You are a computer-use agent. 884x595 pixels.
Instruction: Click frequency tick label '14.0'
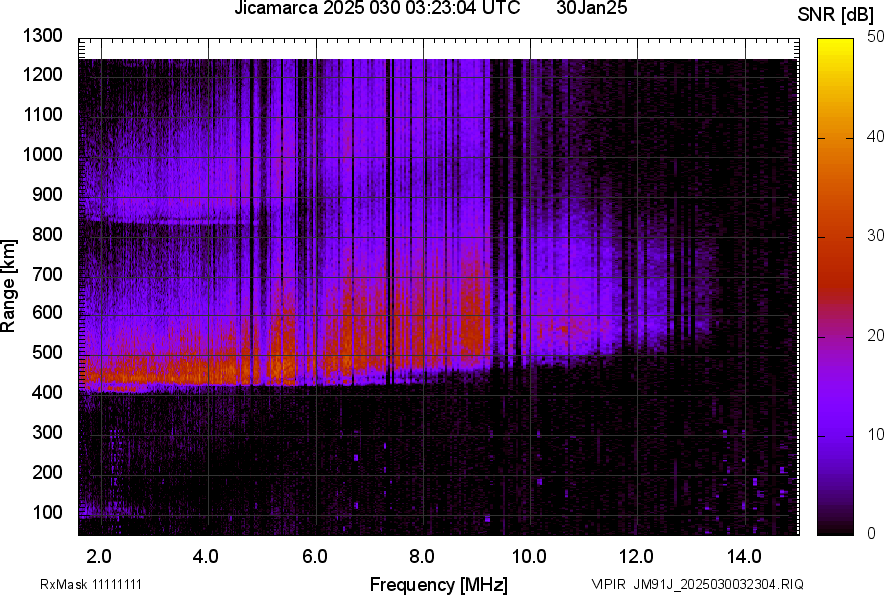tap(744, 557)
